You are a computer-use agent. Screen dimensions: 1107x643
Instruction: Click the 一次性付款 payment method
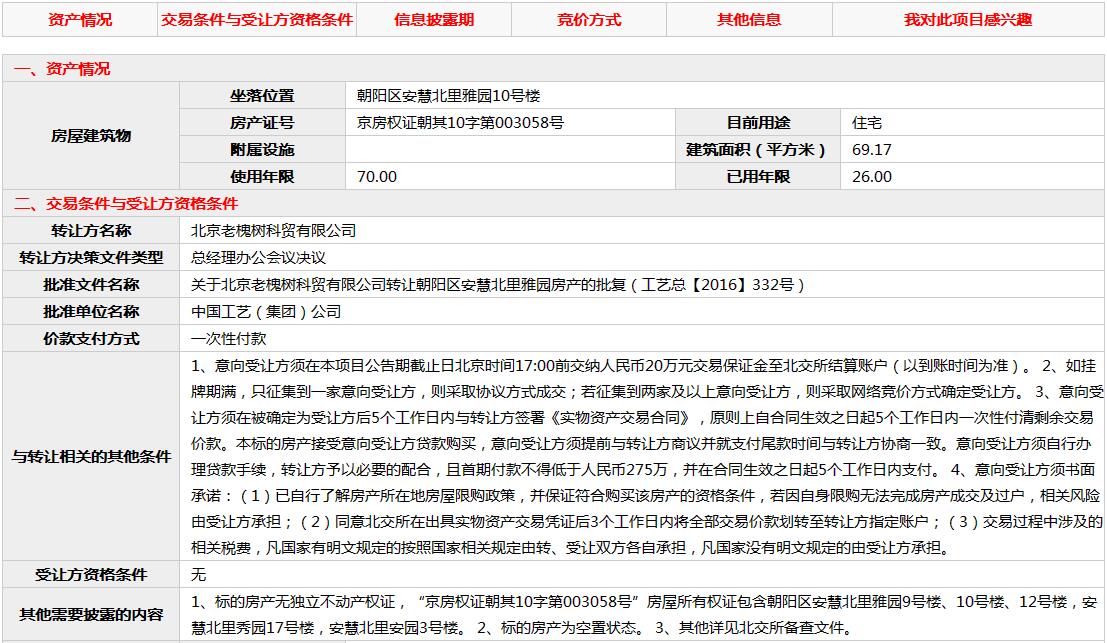click(229, 339)
